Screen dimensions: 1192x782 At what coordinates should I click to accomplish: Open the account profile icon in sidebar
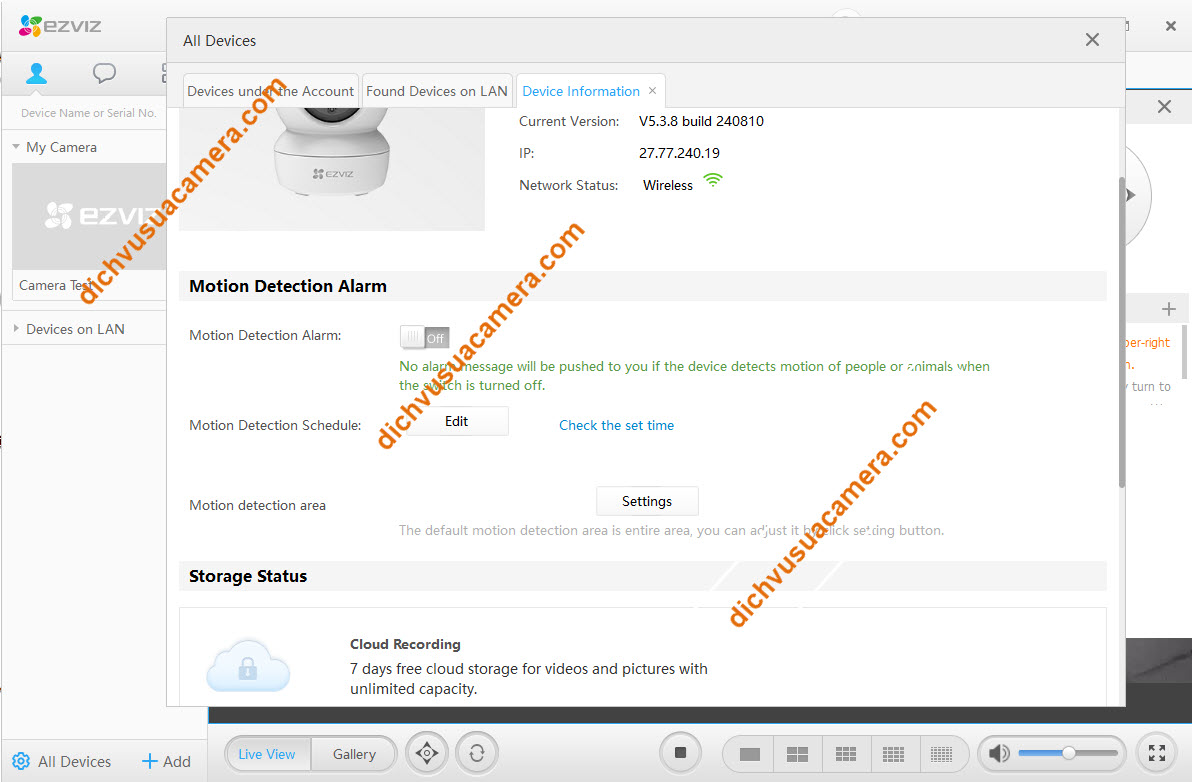tap(36, 73)
